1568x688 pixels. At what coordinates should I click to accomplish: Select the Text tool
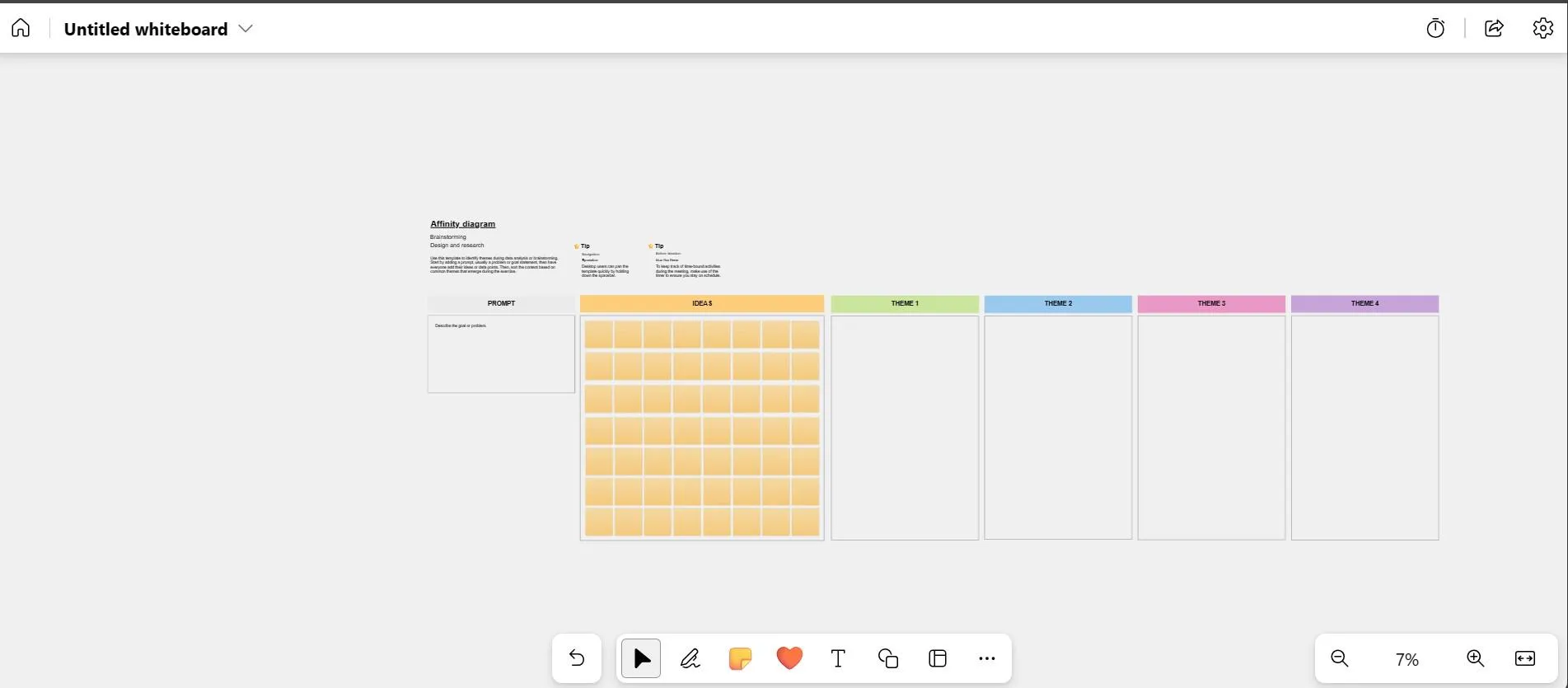[838, 658]
